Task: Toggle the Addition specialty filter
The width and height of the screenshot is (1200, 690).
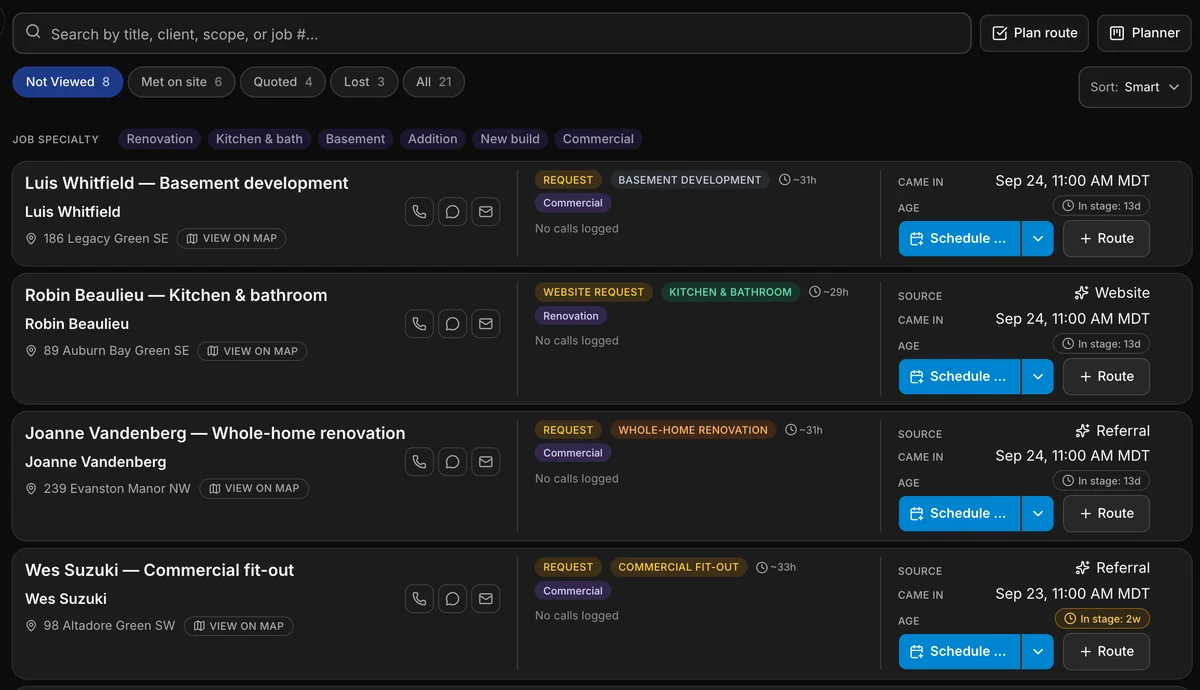Action: tap(433, 139)
